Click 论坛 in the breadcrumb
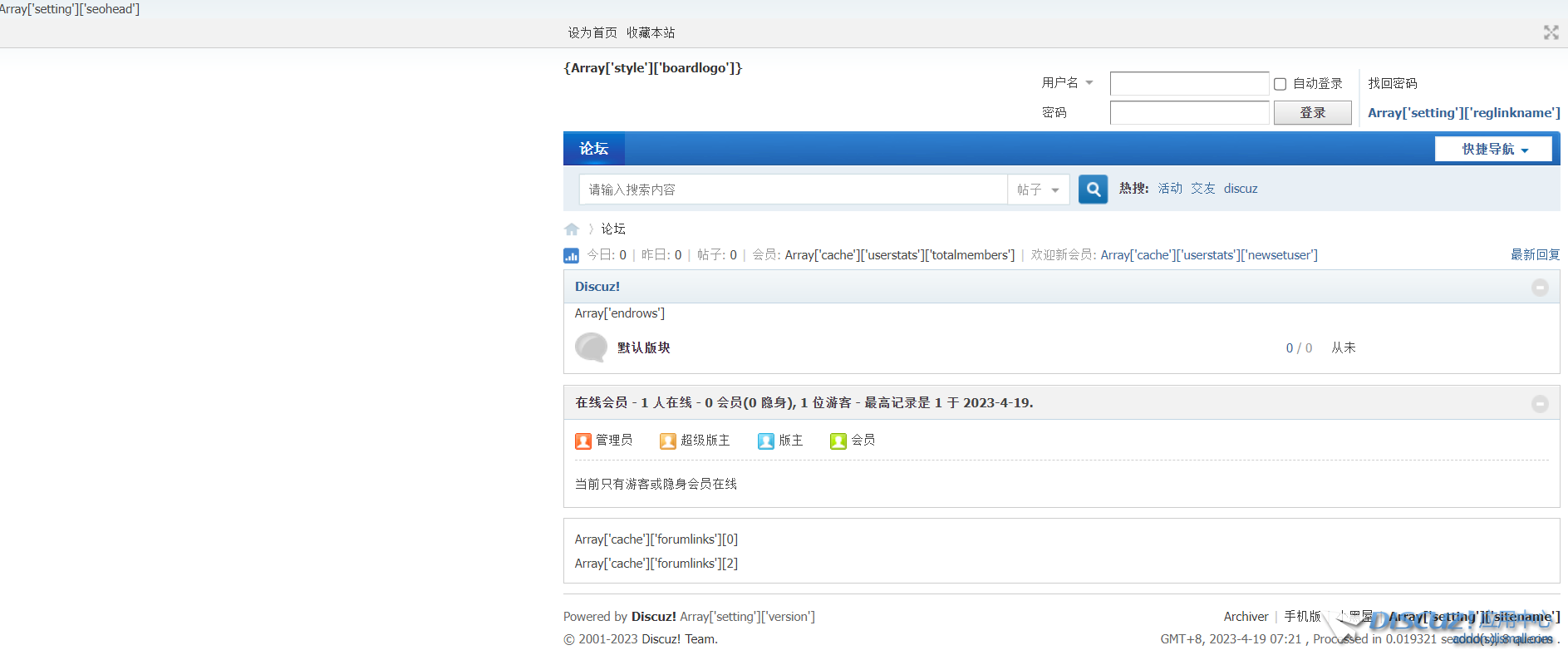 pos(613,229)
